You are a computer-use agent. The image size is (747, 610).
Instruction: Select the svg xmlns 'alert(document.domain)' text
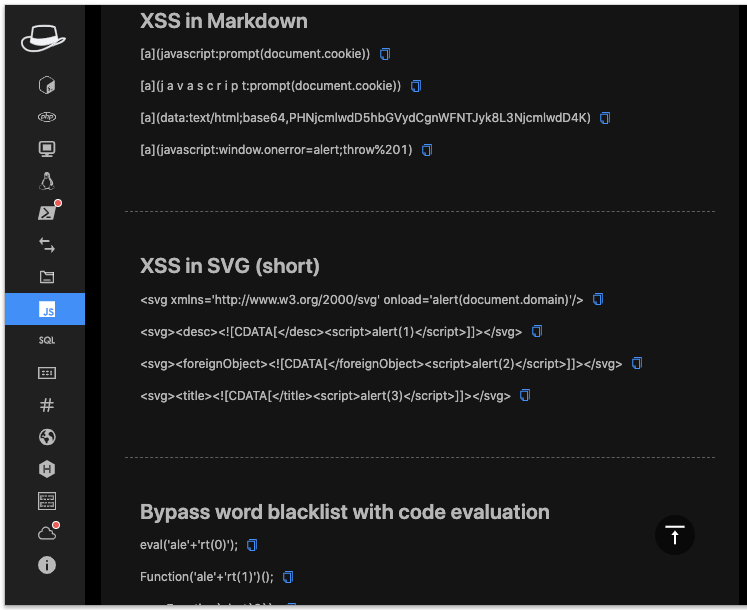(362, 300)
